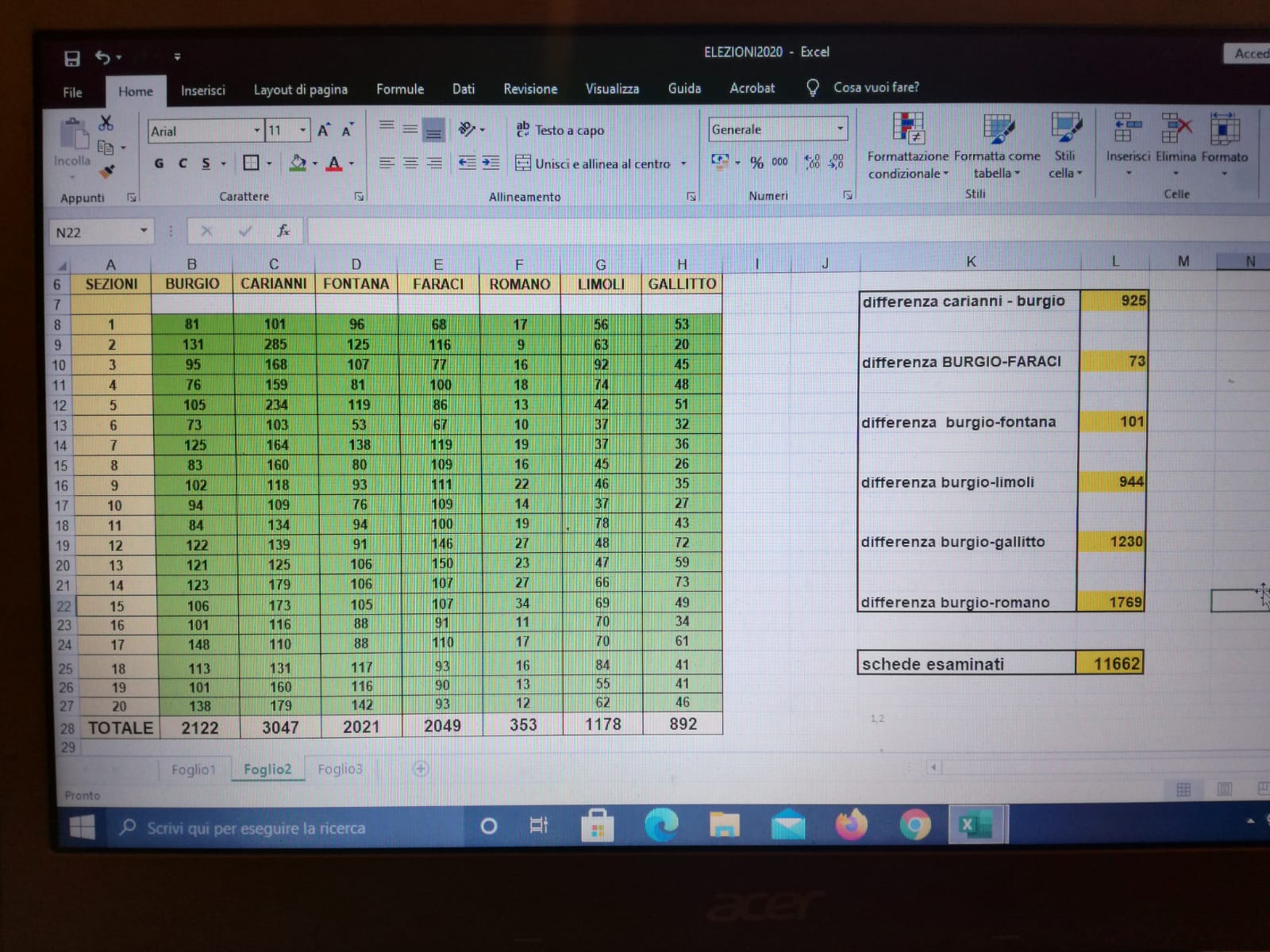Toggle italic formatting (C)
Viewport: 1270px width, 952px height.
coord(183,163)
